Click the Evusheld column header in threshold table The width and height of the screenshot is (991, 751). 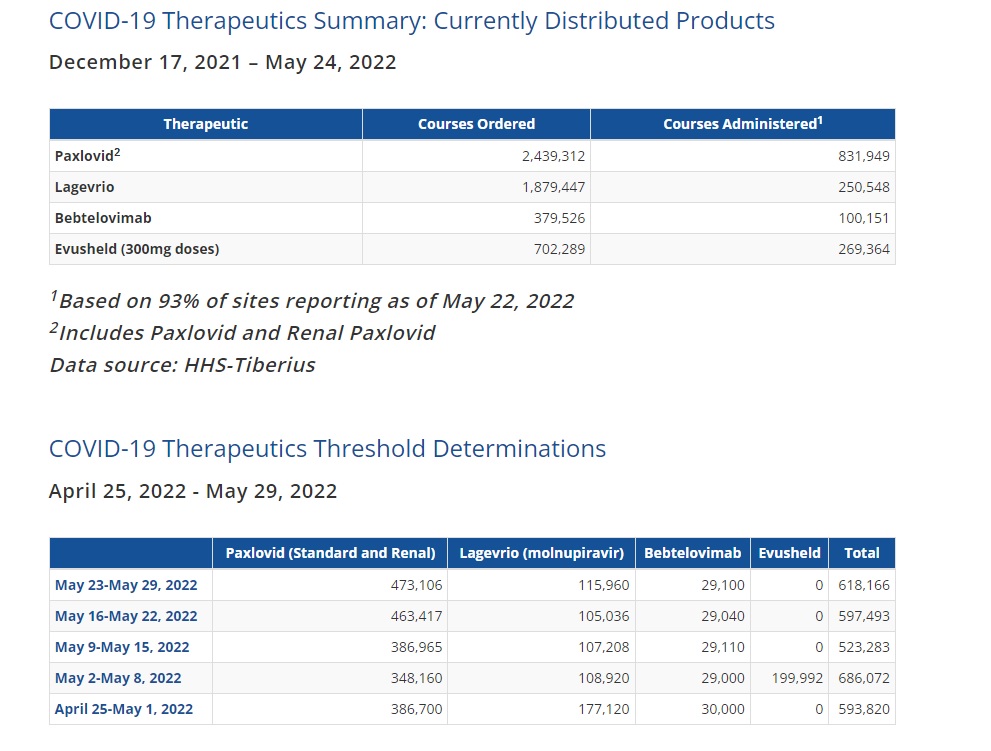789,553
